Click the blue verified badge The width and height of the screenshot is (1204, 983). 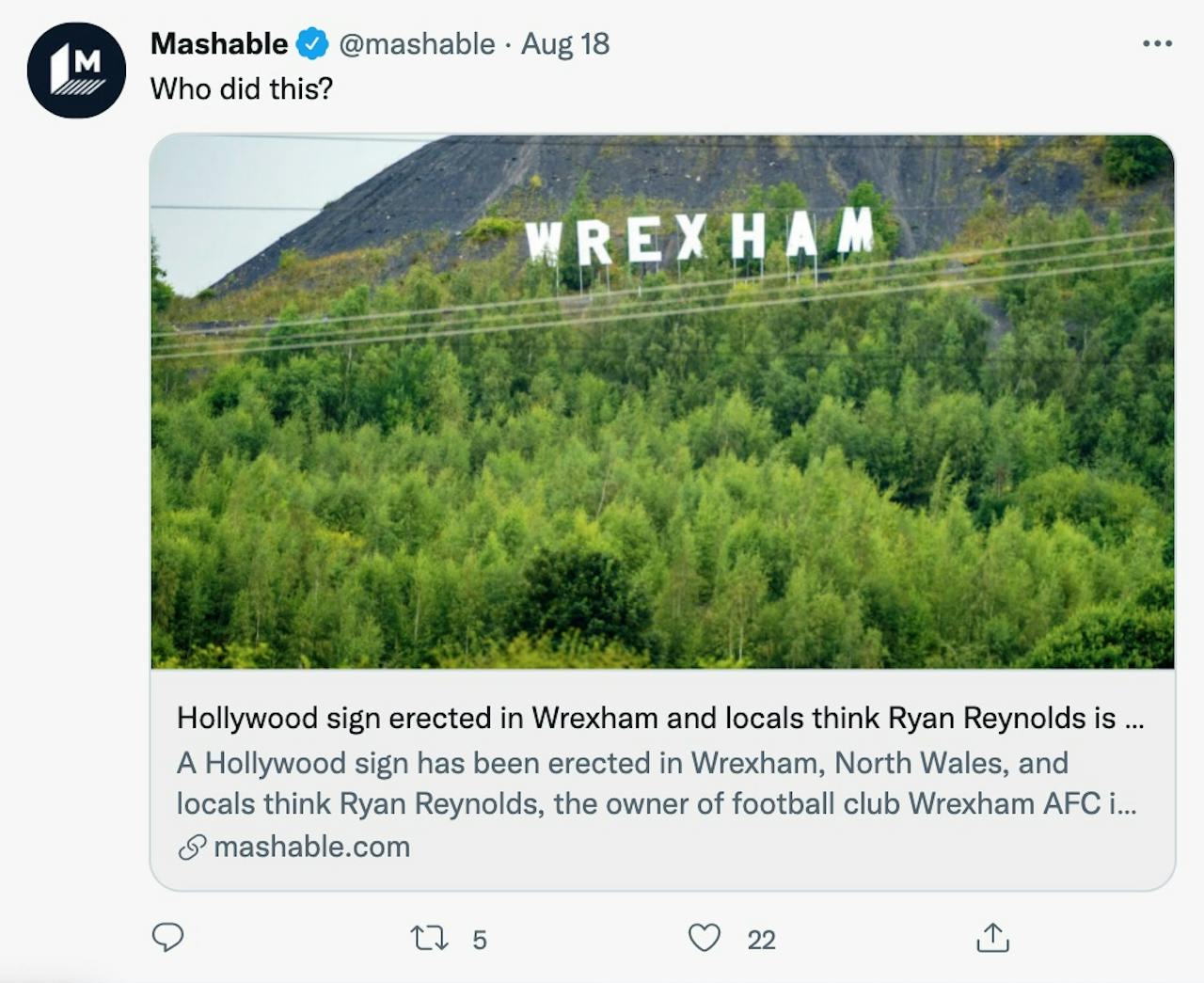tap(313, 43)
